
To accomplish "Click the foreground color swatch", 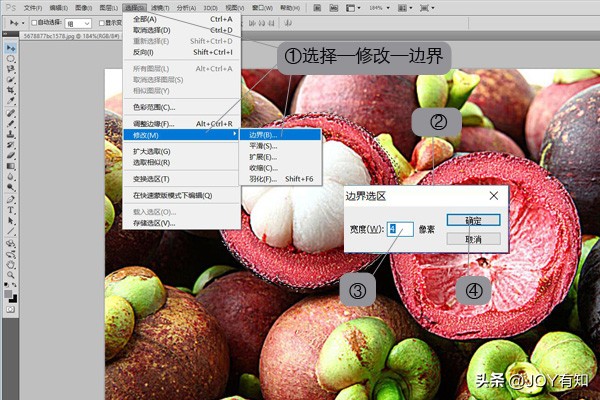I will click(x=8, y=294).
